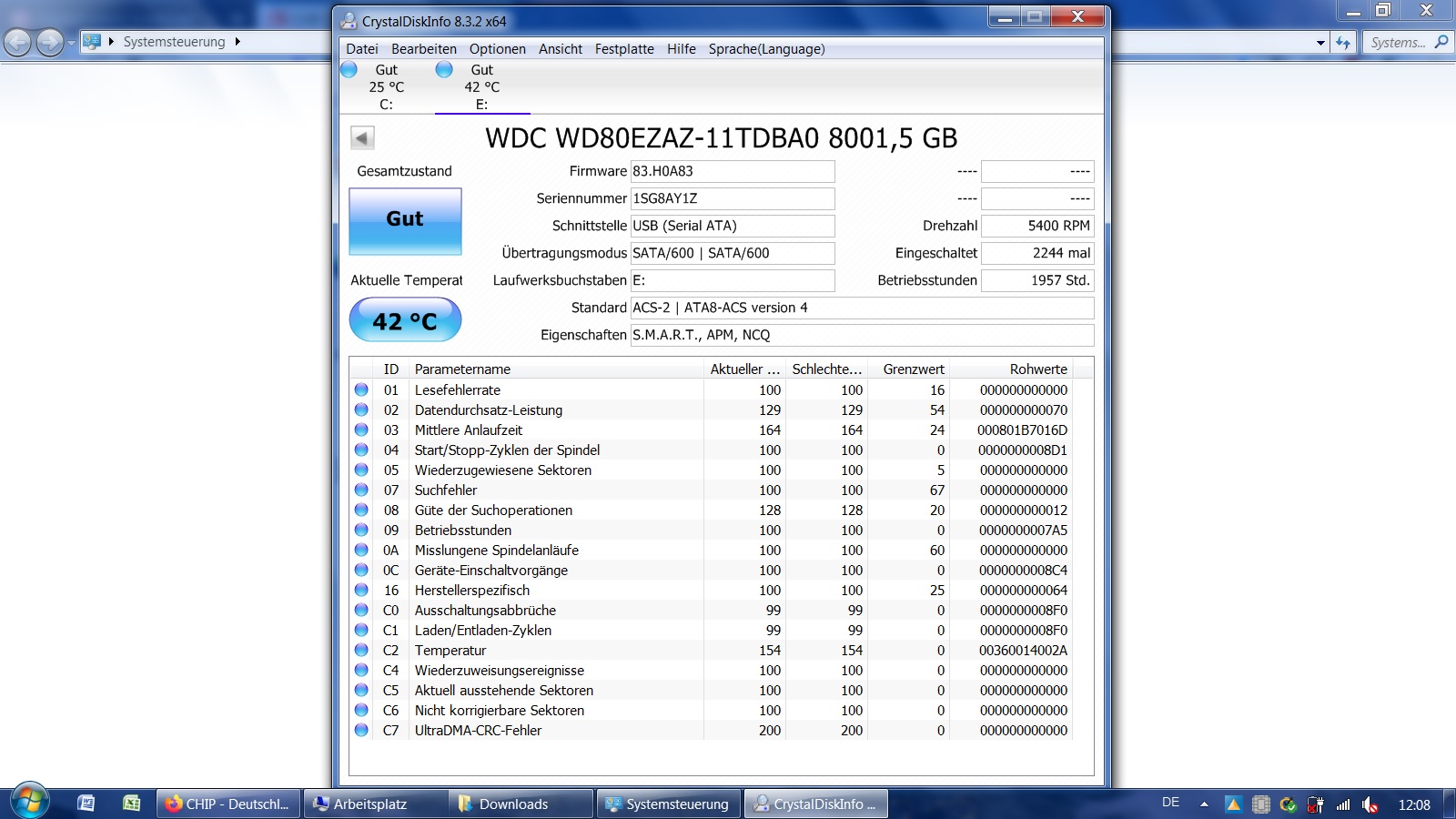Click raw value 00360014002A in Temperatur row
Image resolution: width=1456 pixels, height=819 pixels.
1023,650
